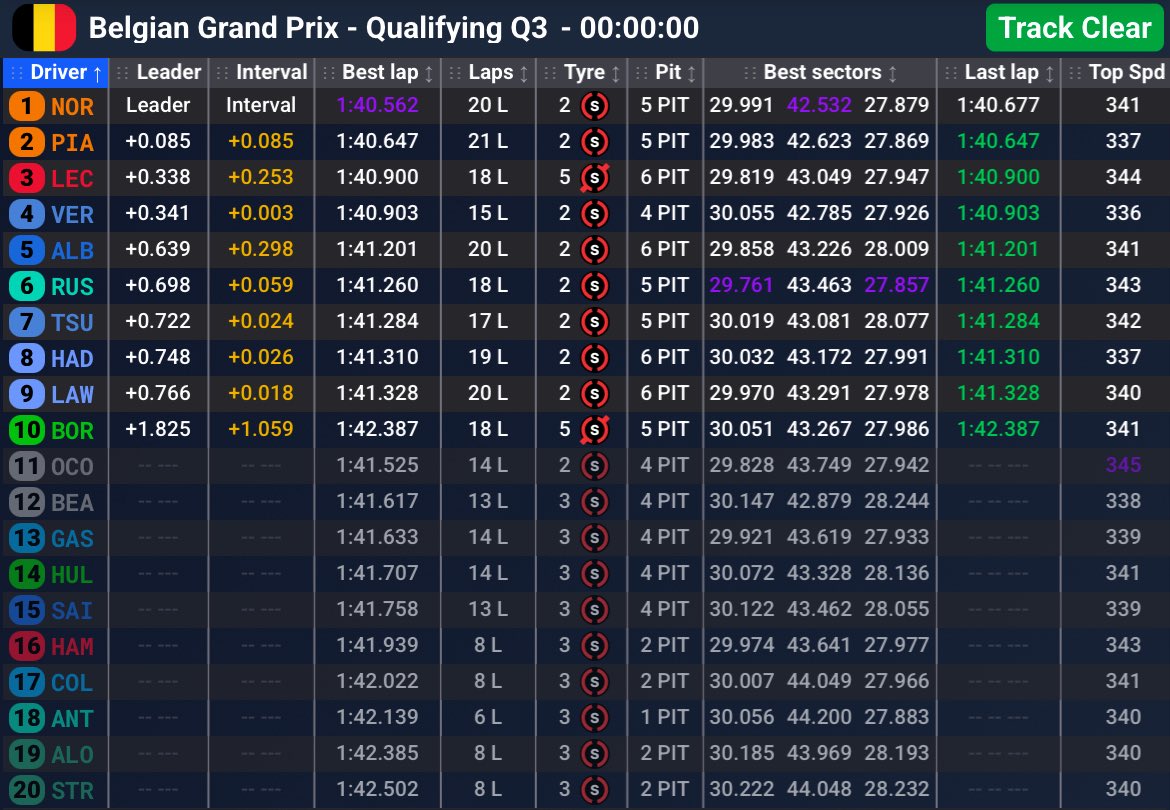The height and width of the screenshot is (810, 1170).
Task: Click the Best lap column grip handle
Action: click(328, 73)
